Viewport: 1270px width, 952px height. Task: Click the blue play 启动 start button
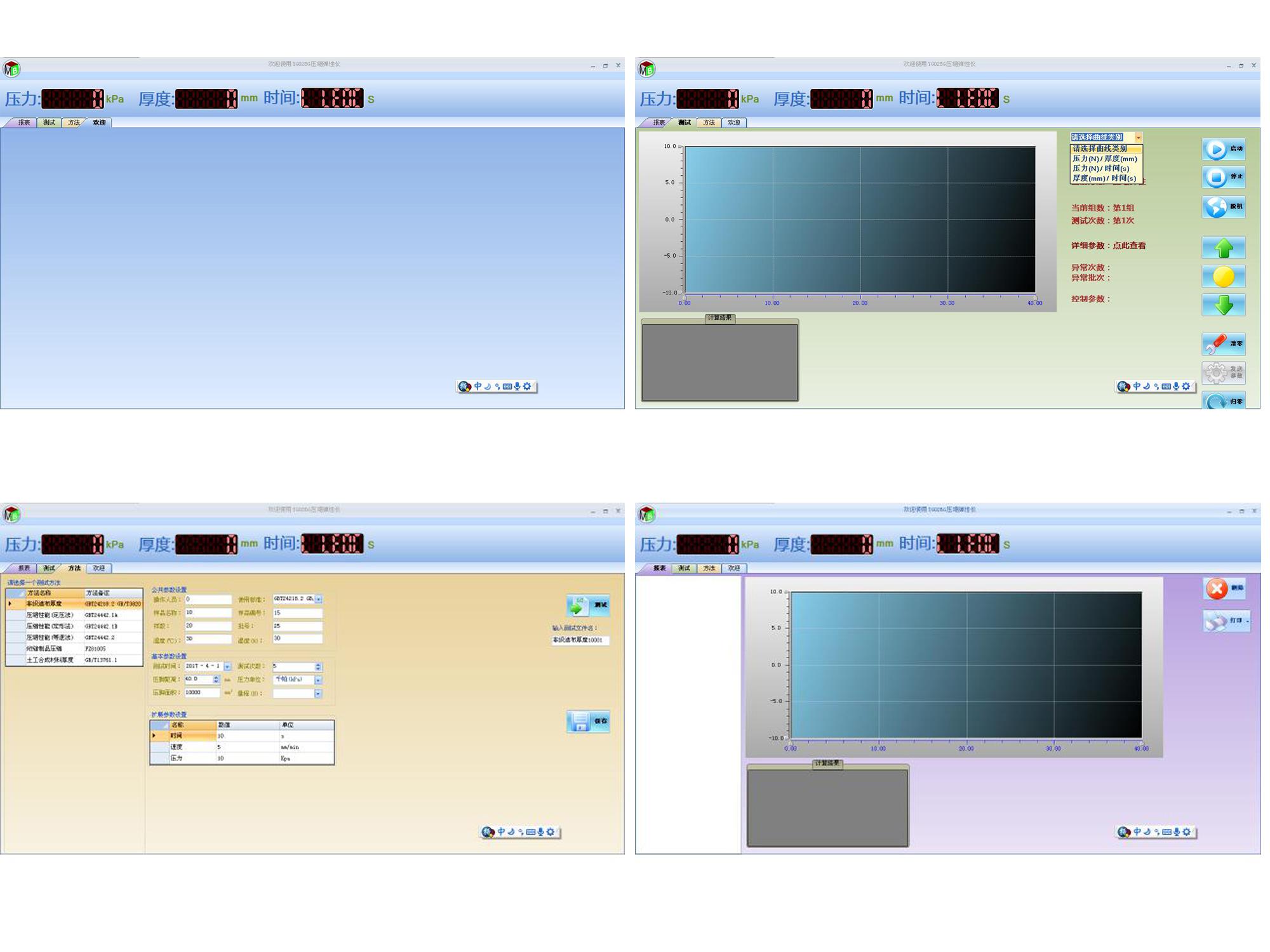pos(1222,149)
